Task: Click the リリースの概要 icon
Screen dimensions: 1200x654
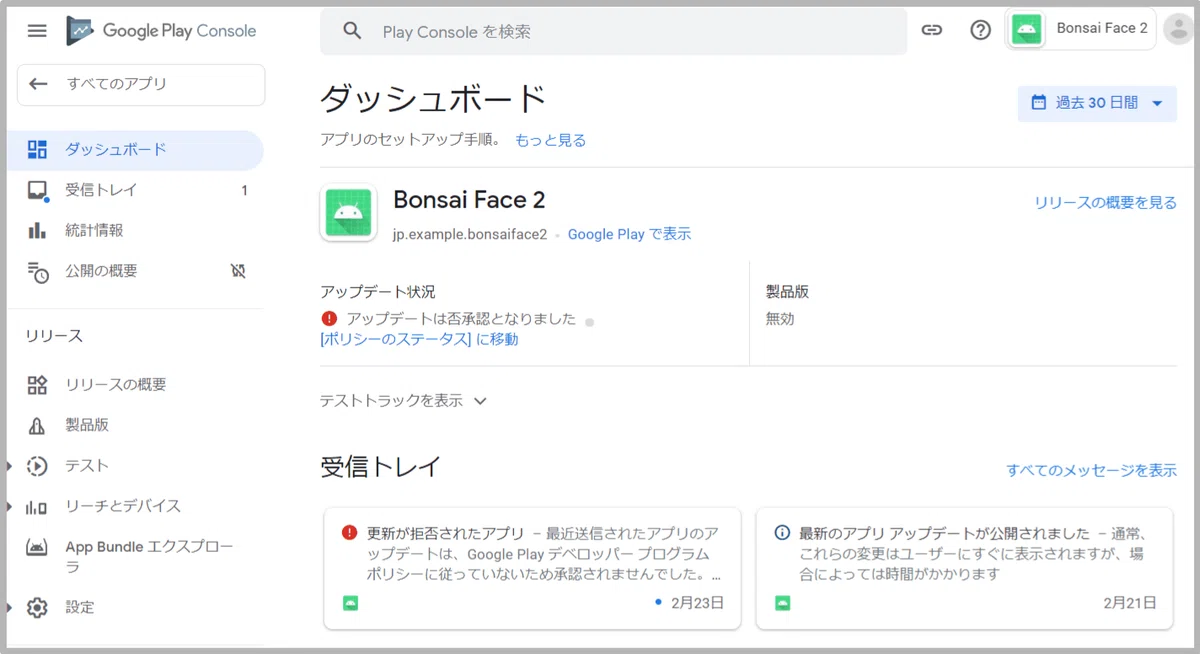Action: point(37,385)
